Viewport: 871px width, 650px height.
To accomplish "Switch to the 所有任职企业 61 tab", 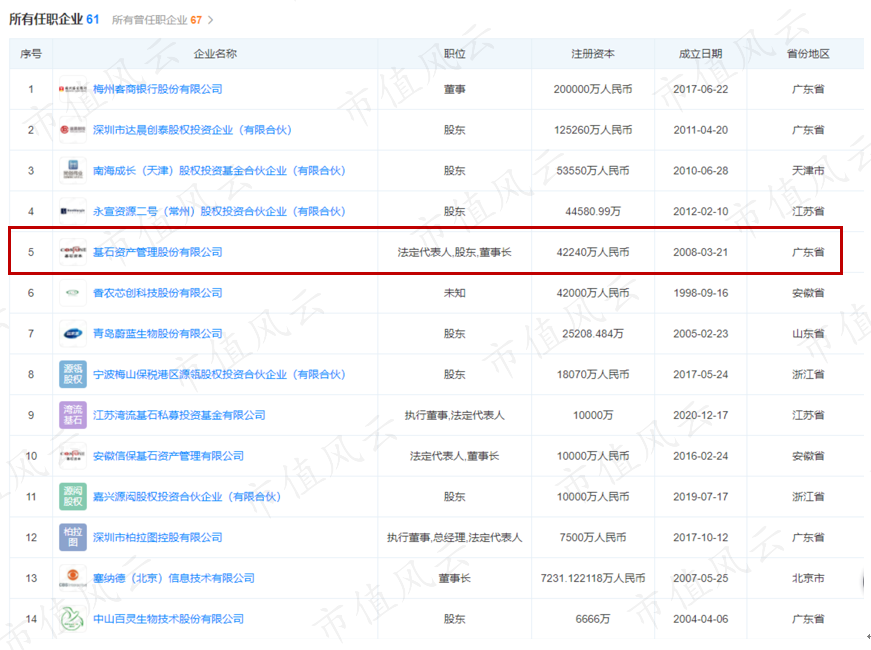I will click(54, 19).
